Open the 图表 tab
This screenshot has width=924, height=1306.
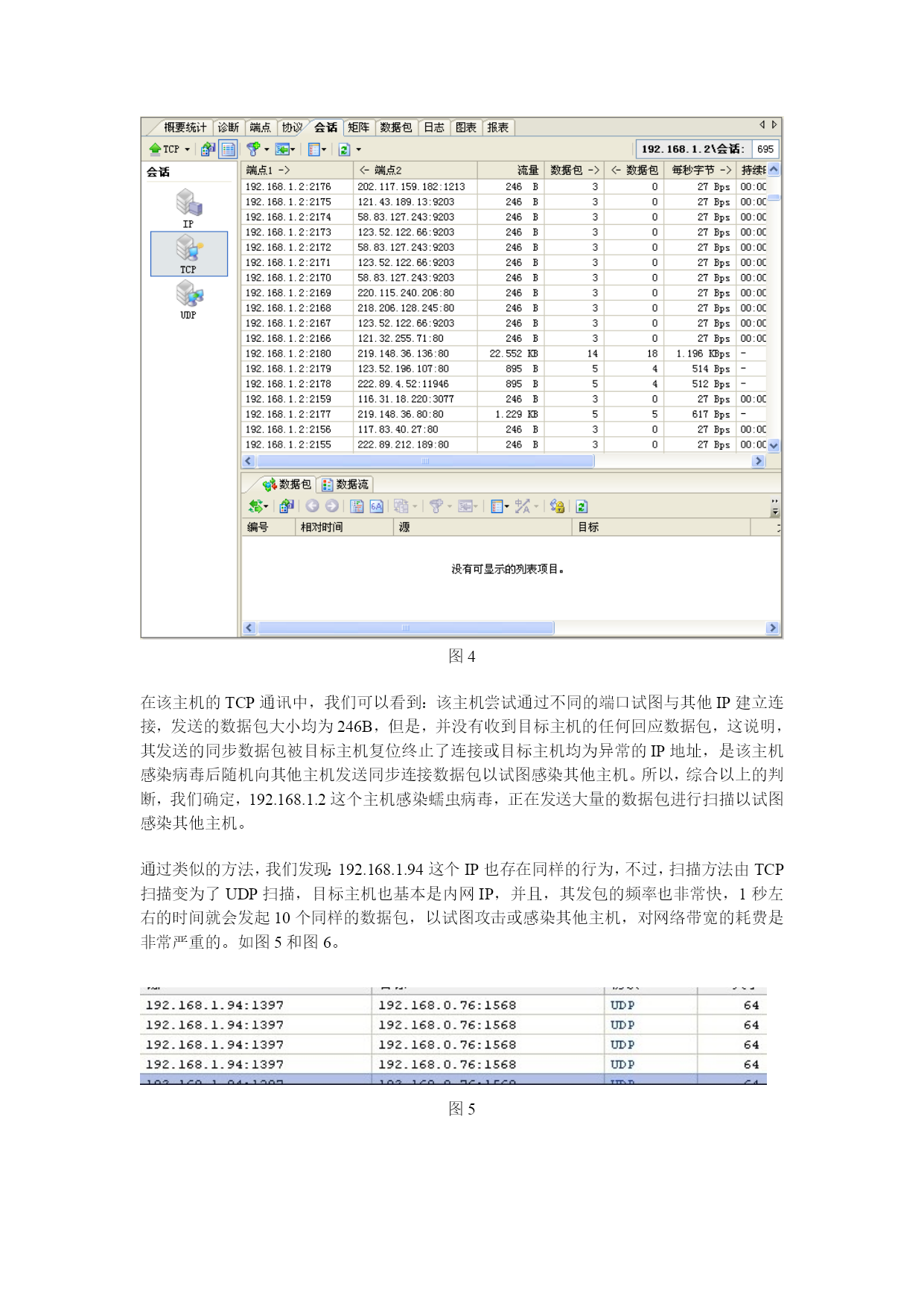[x=465, y=127]
